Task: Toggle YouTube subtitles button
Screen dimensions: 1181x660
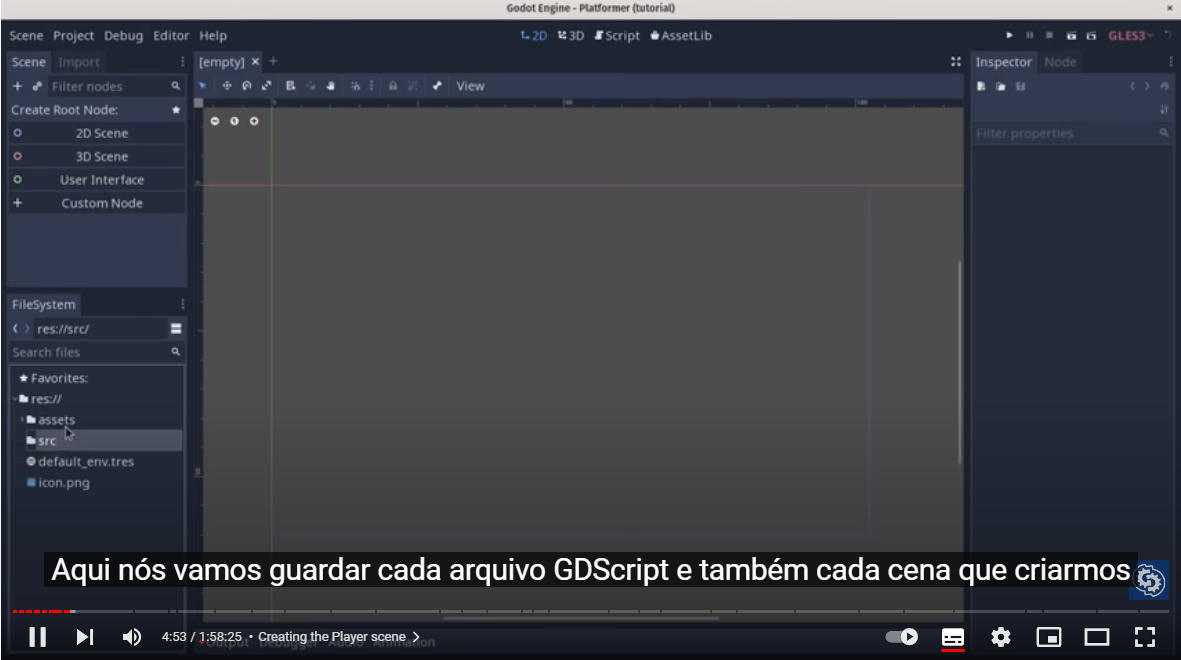Action: pyautogui.click(x=953, y=637)
